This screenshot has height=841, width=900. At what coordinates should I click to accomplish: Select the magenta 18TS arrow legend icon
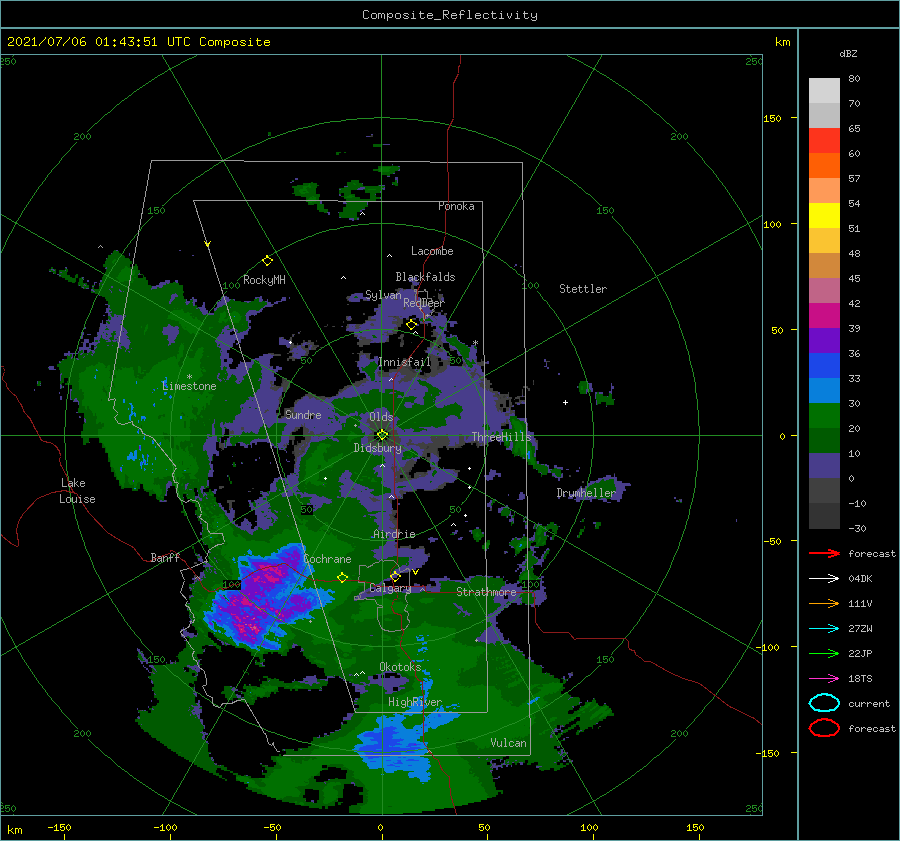(824, 679)
